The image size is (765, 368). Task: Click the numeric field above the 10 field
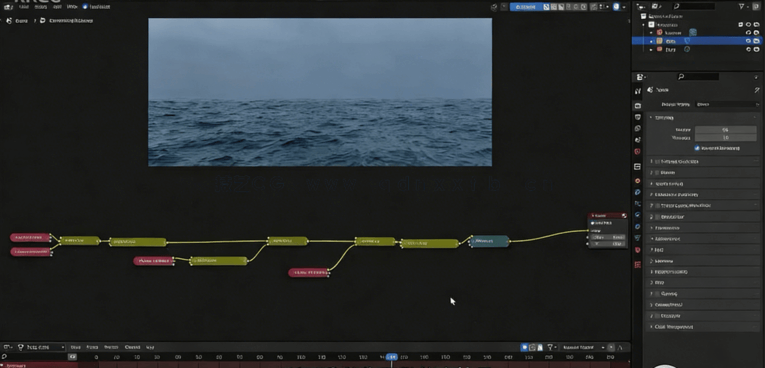tap(725, 130)
